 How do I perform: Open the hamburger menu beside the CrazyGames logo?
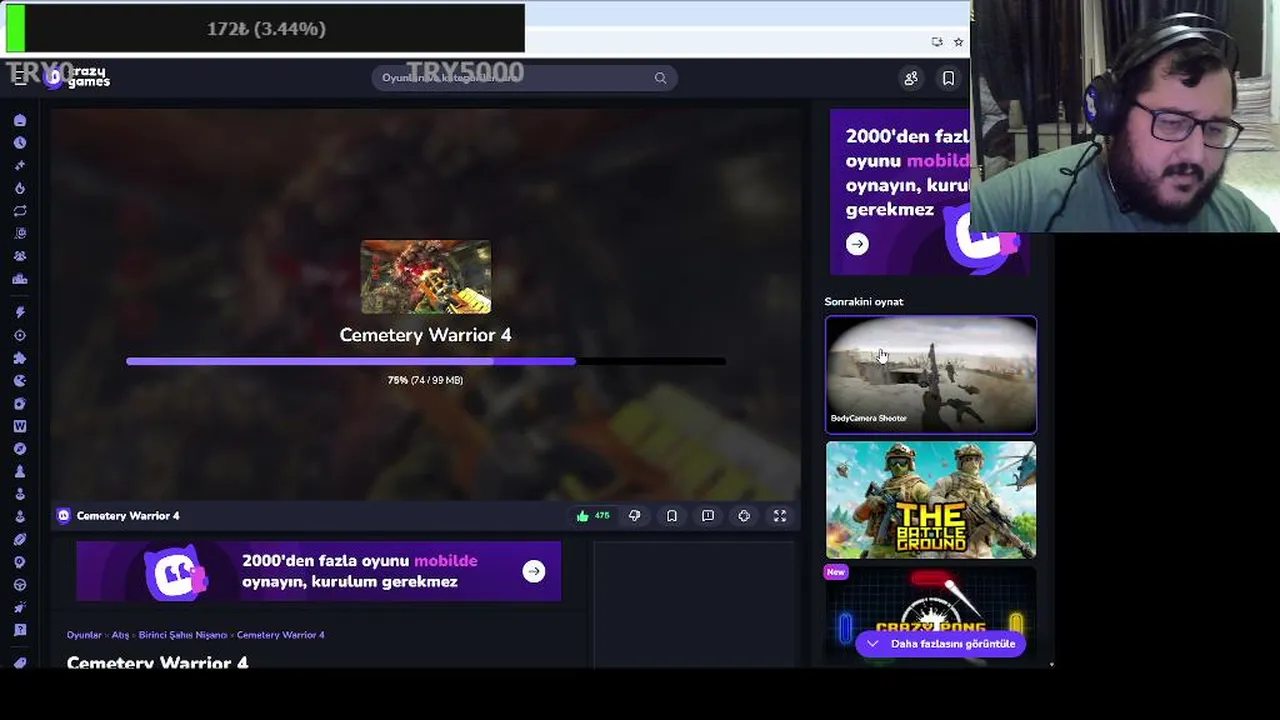pos(20,78)
